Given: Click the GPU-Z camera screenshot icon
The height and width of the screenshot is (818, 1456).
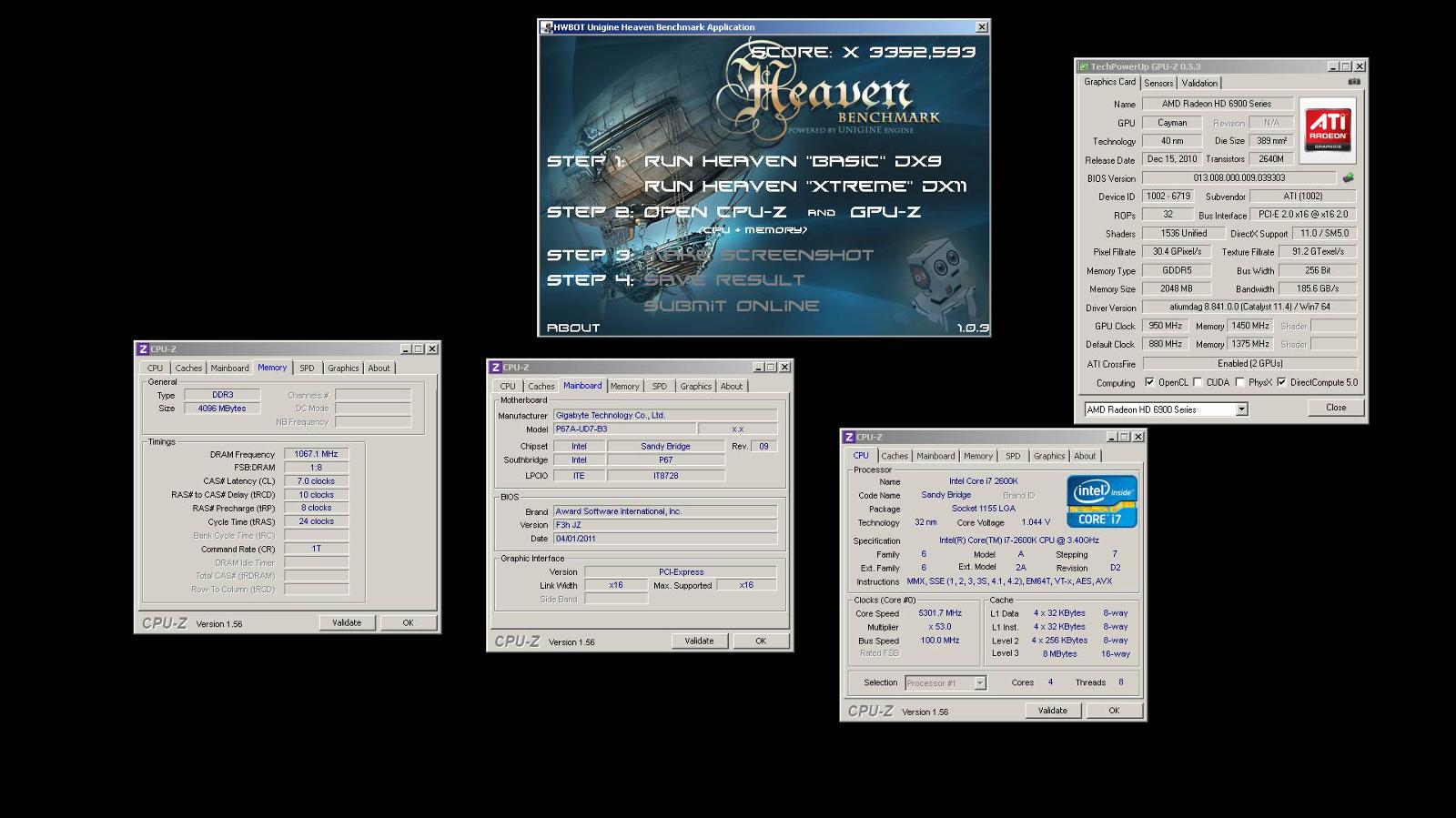Looking at the screenshot, I should [1354, 82].
